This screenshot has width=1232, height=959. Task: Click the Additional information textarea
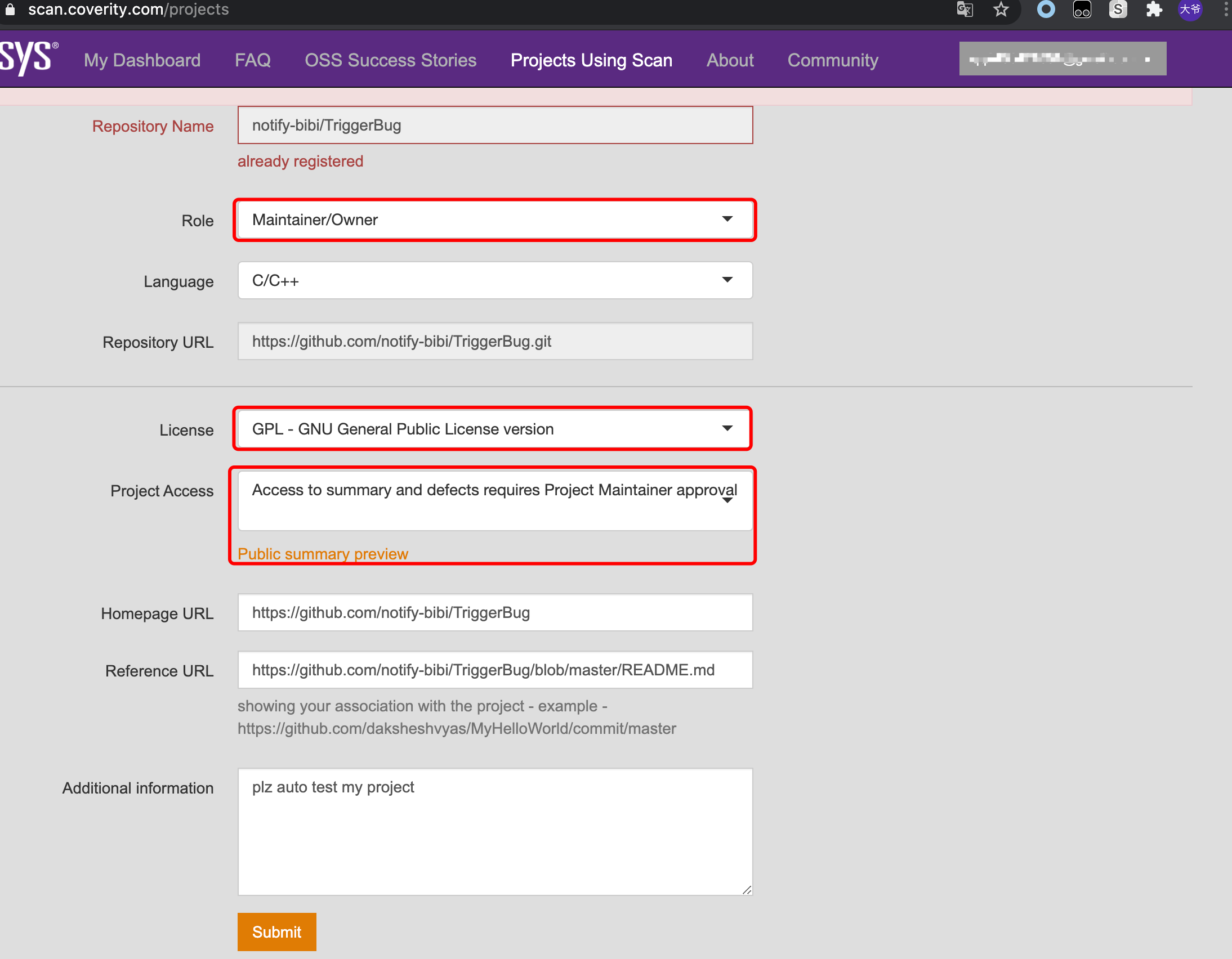point(495,832)
